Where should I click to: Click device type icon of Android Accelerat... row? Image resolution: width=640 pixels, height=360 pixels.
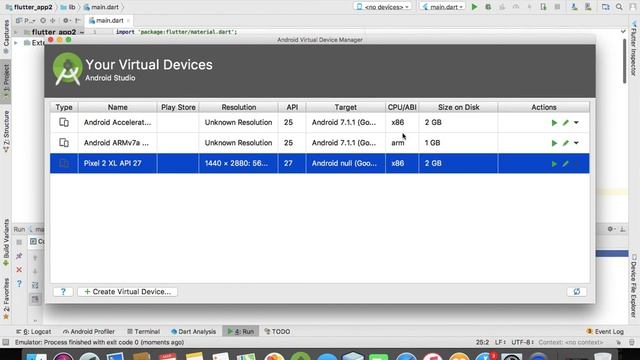click(x=64, y=122)
